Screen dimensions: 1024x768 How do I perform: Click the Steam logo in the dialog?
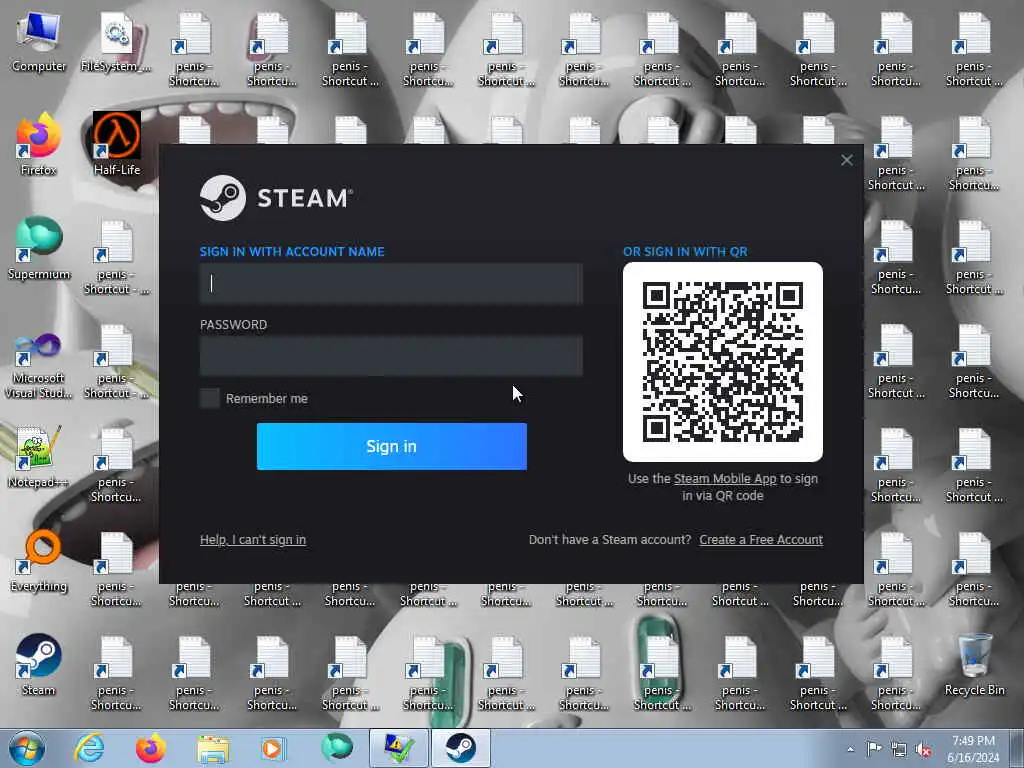pyautogui.click(x=276, y=198)
